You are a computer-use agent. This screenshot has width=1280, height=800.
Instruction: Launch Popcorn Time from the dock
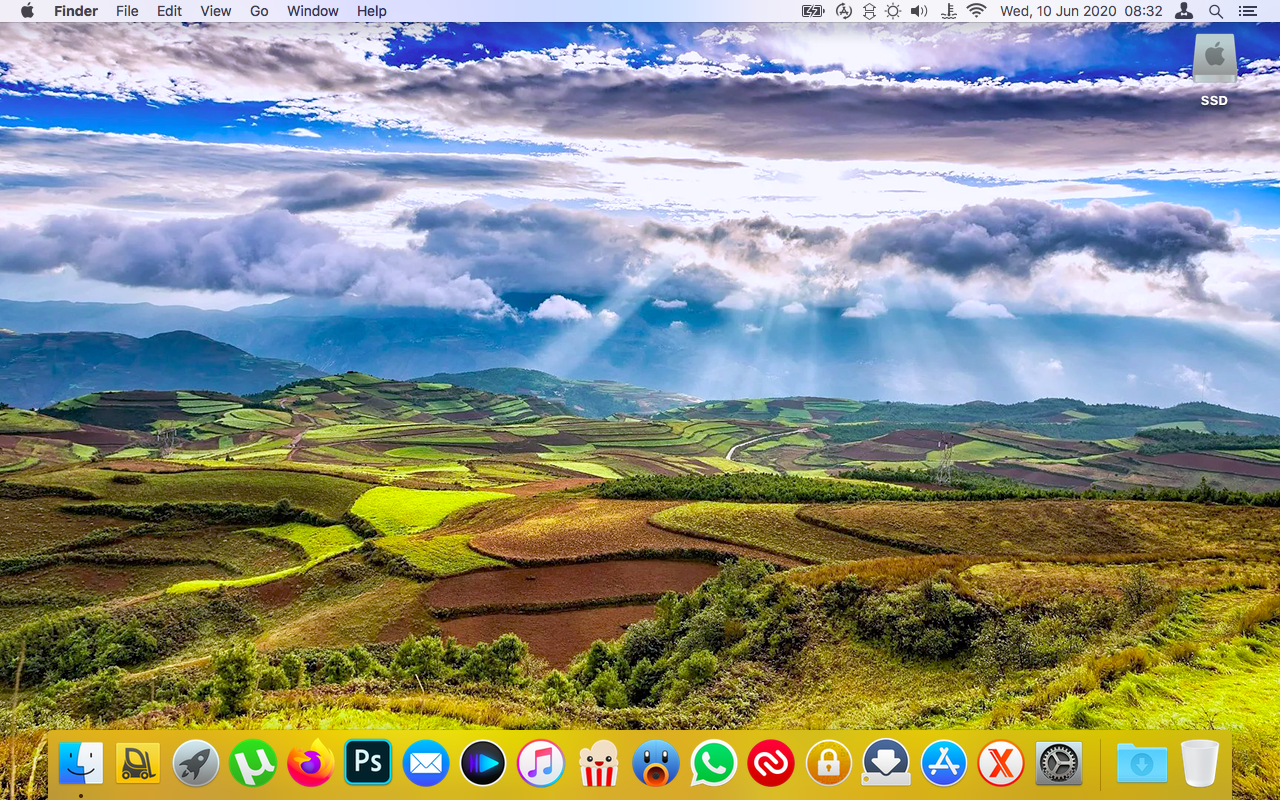pos(598,765)
